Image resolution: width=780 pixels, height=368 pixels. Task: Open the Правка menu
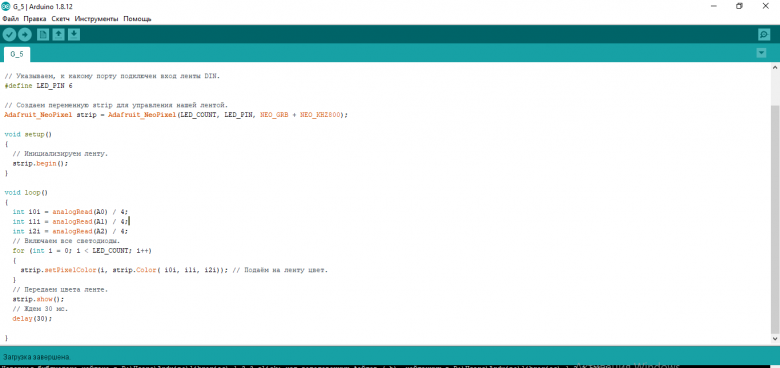coord(35,19)
